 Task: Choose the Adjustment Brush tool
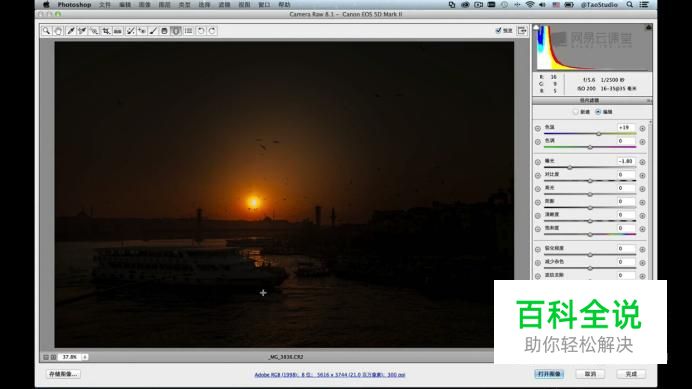coord(153,30)
